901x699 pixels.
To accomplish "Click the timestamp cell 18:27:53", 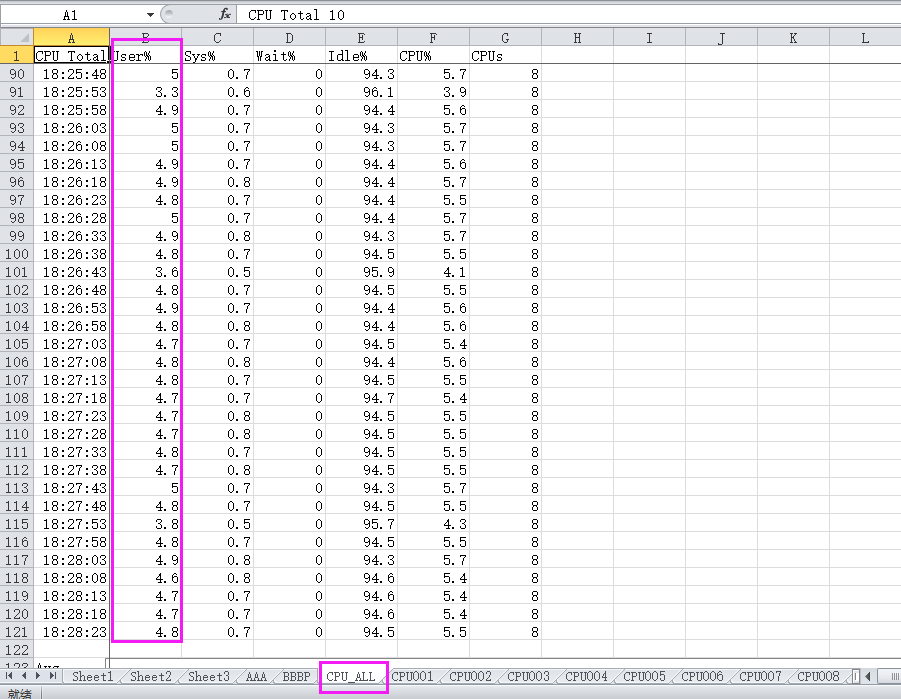I will 71,524.
